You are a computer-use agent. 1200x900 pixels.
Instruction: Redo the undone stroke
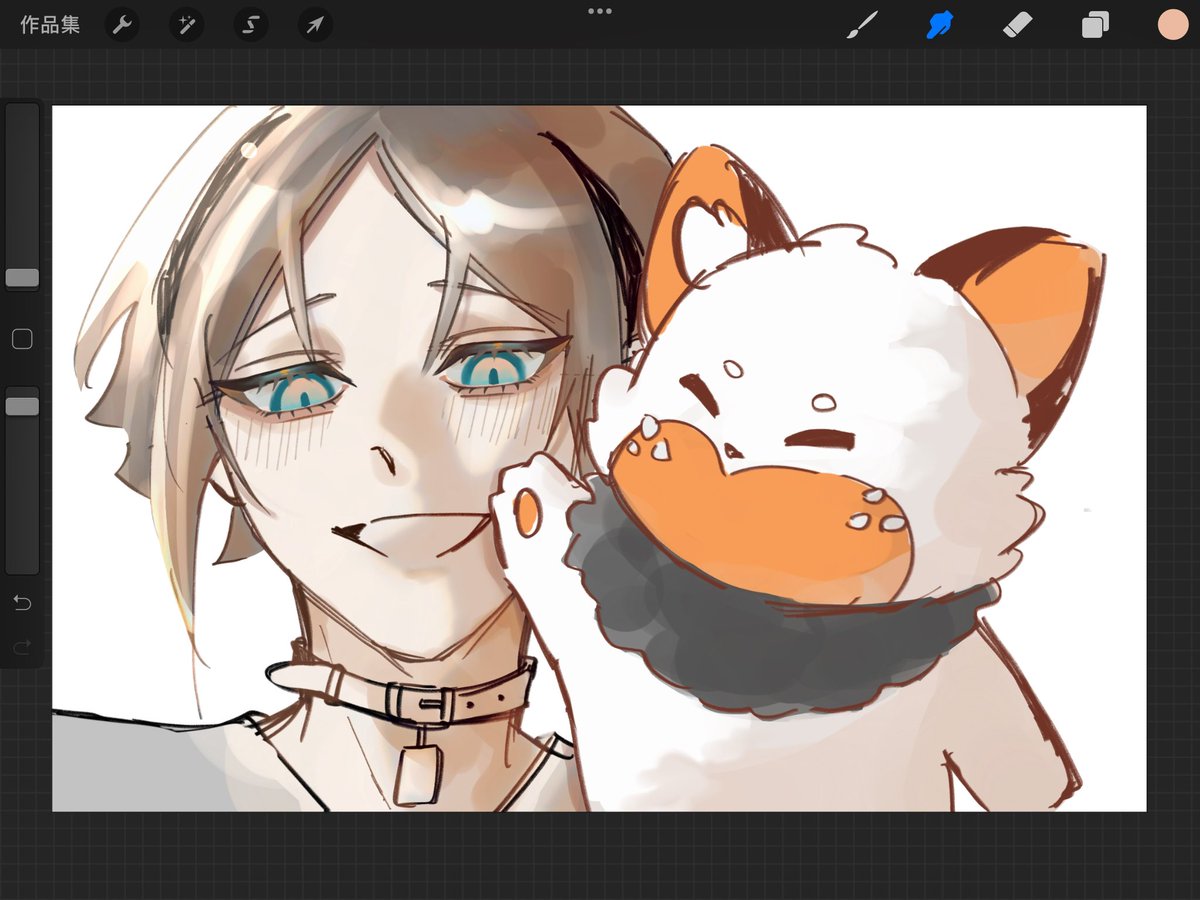pos(22,648)
